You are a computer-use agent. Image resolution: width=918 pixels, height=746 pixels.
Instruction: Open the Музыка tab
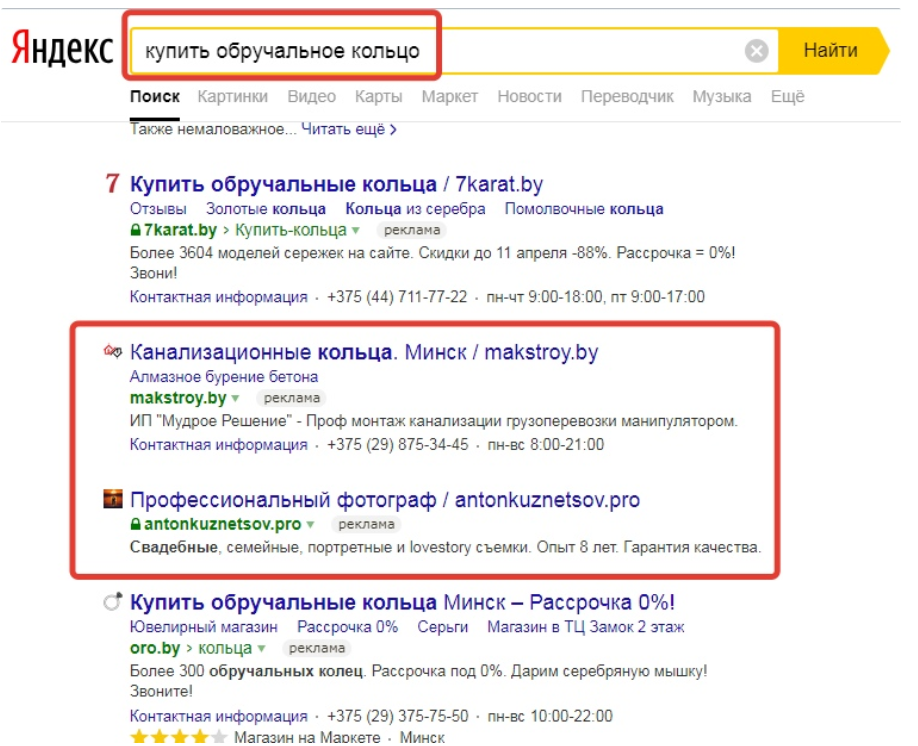click(x=722, y=97)
